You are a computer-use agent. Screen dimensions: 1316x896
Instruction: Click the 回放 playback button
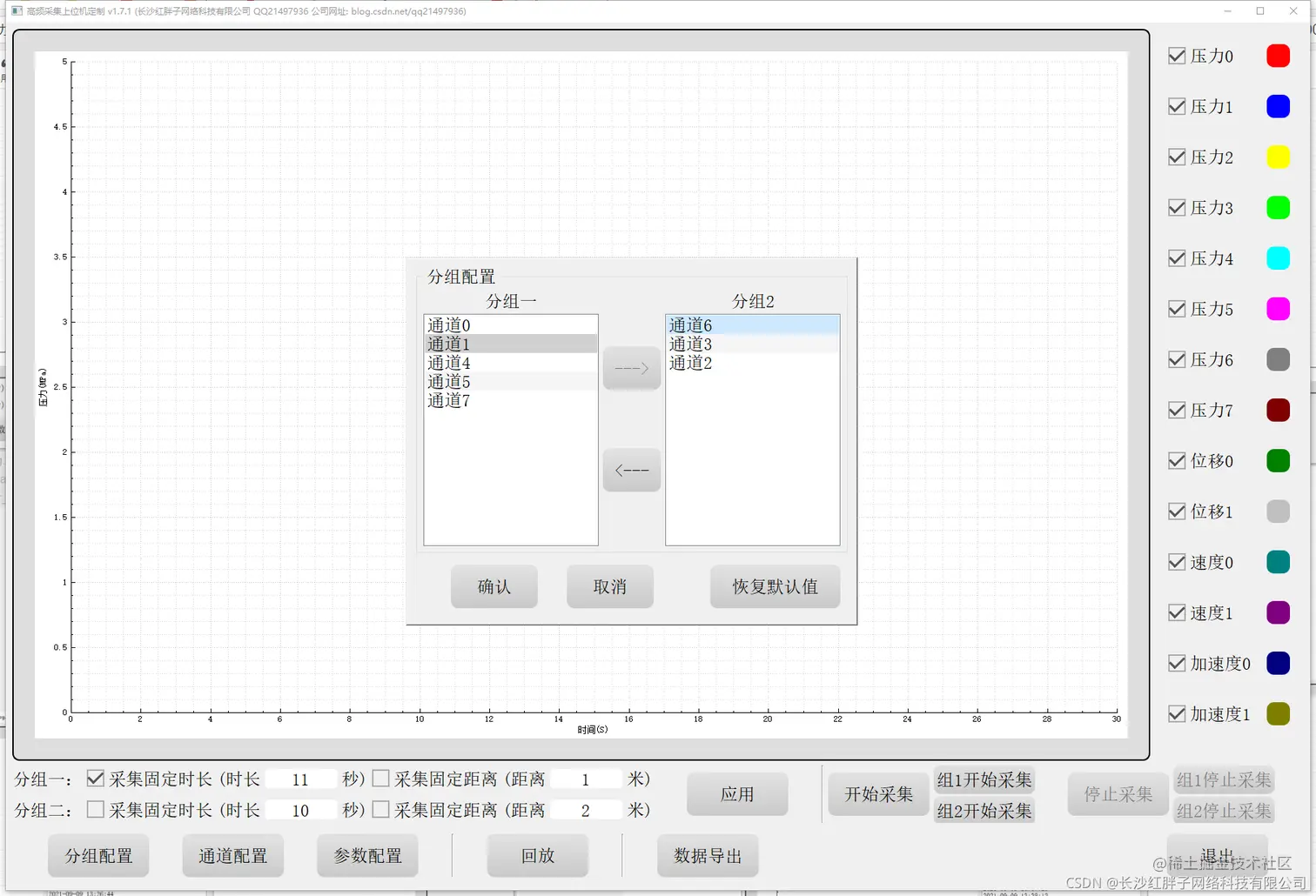click(x=537, y=855)
